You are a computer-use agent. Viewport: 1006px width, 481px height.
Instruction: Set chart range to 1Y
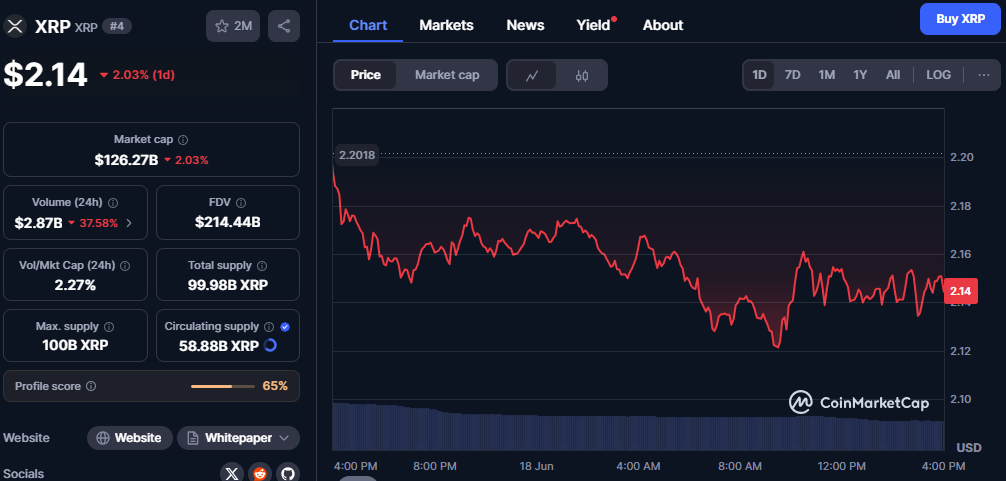pyautogui.click(x=860, y=75)
